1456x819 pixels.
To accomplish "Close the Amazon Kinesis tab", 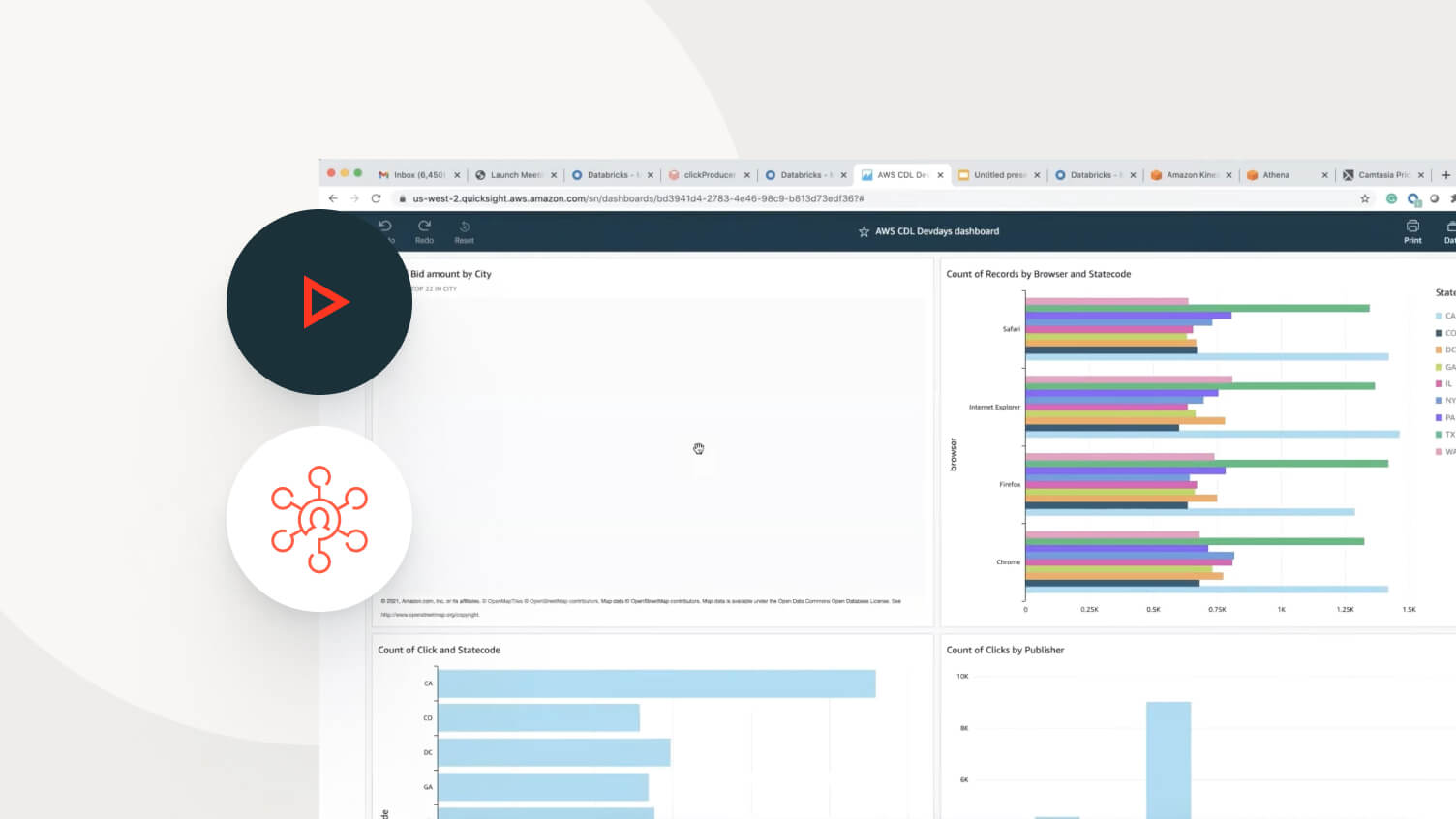I will 1228,175.
